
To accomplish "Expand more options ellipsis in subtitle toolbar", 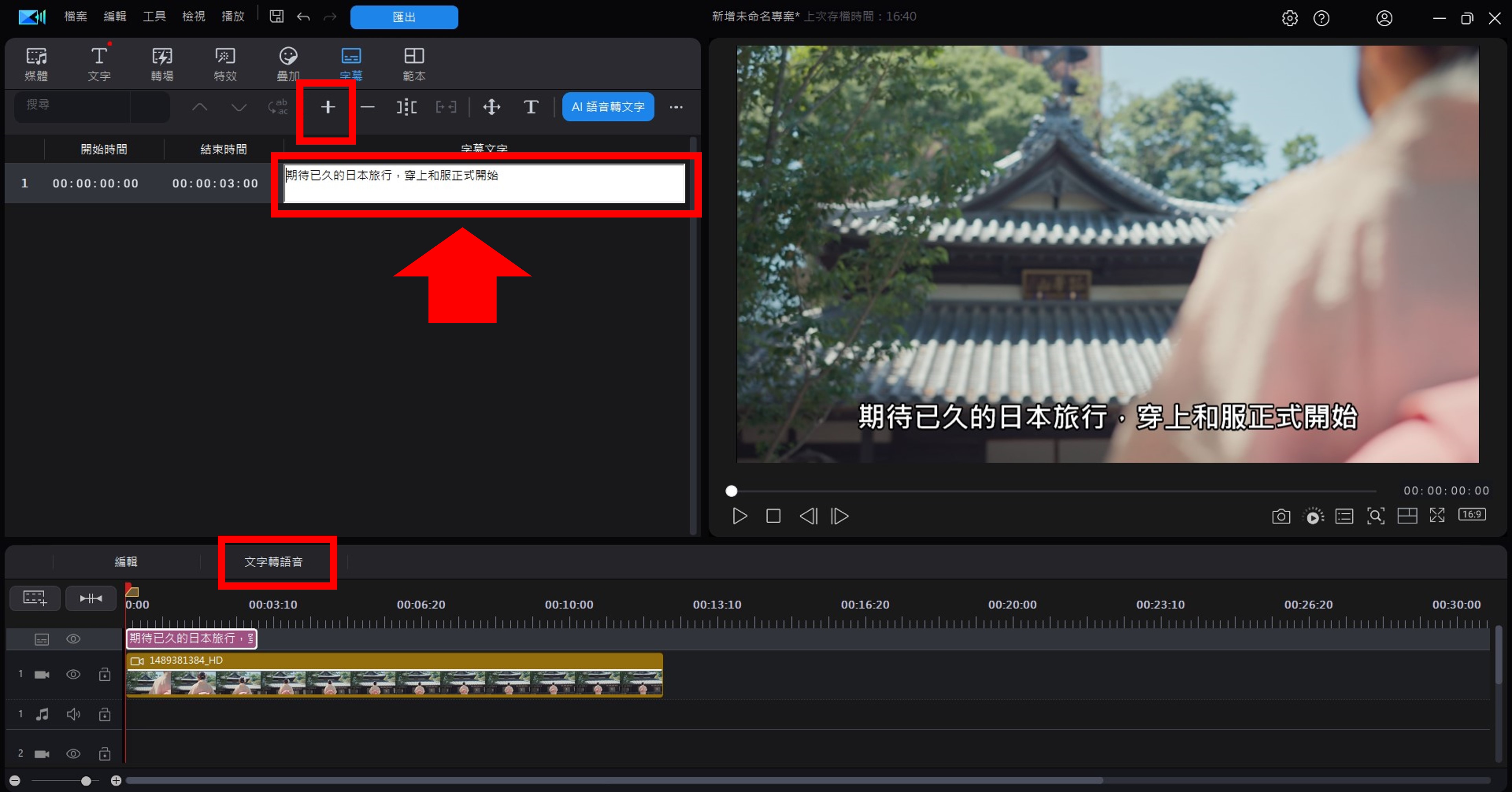I will tap(676, 107).
